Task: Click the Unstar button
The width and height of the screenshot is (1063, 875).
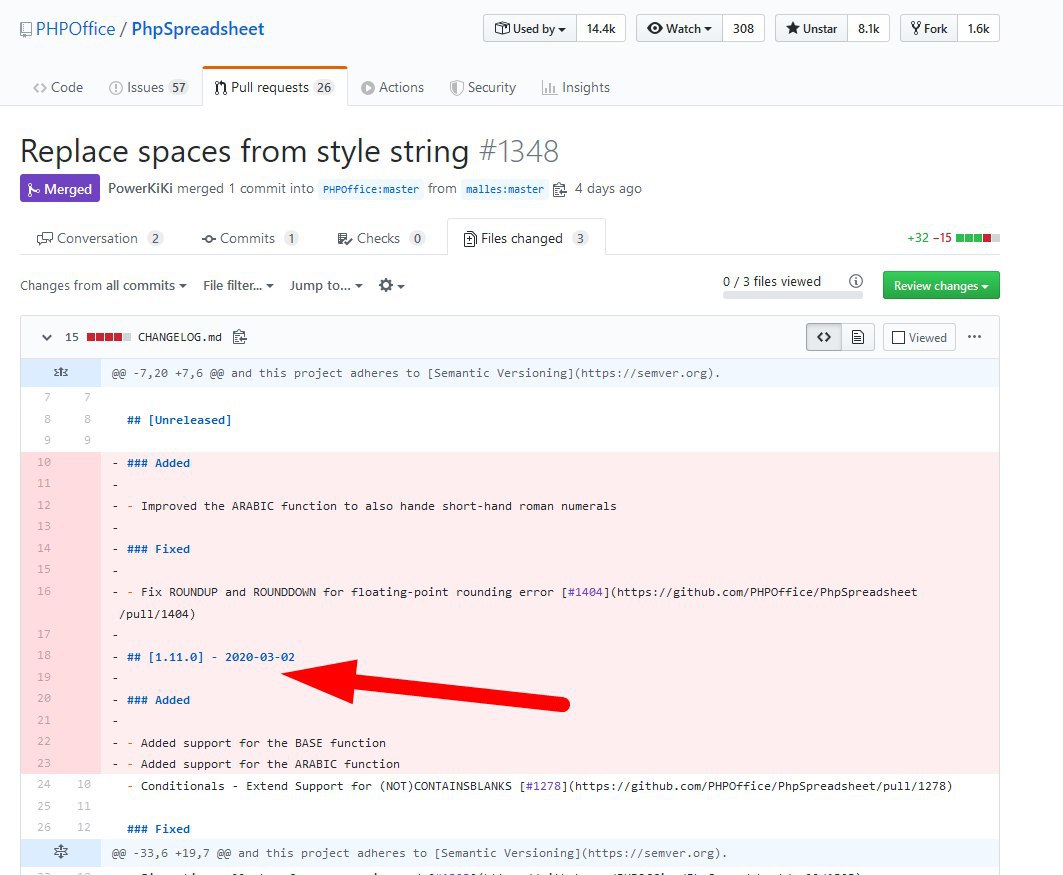Action: [x=811, y=28]
